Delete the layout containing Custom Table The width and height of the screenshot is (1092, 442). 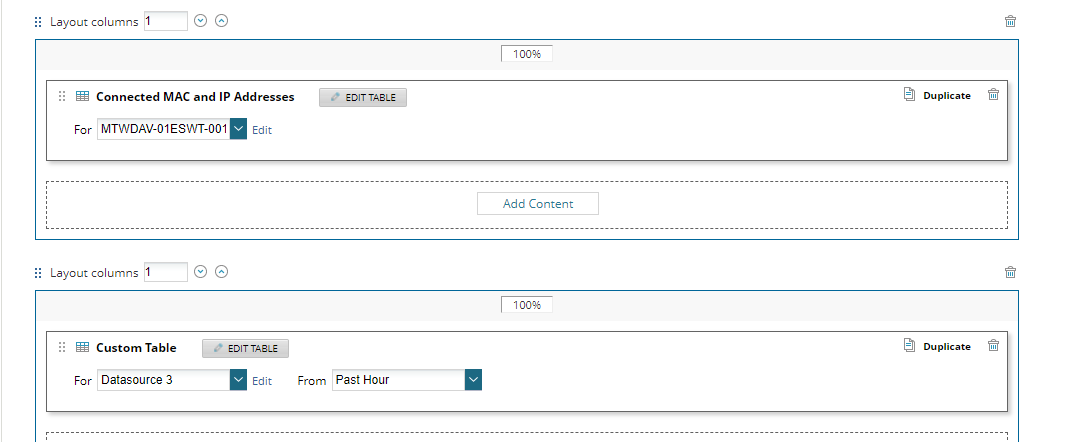point(1010,272)
